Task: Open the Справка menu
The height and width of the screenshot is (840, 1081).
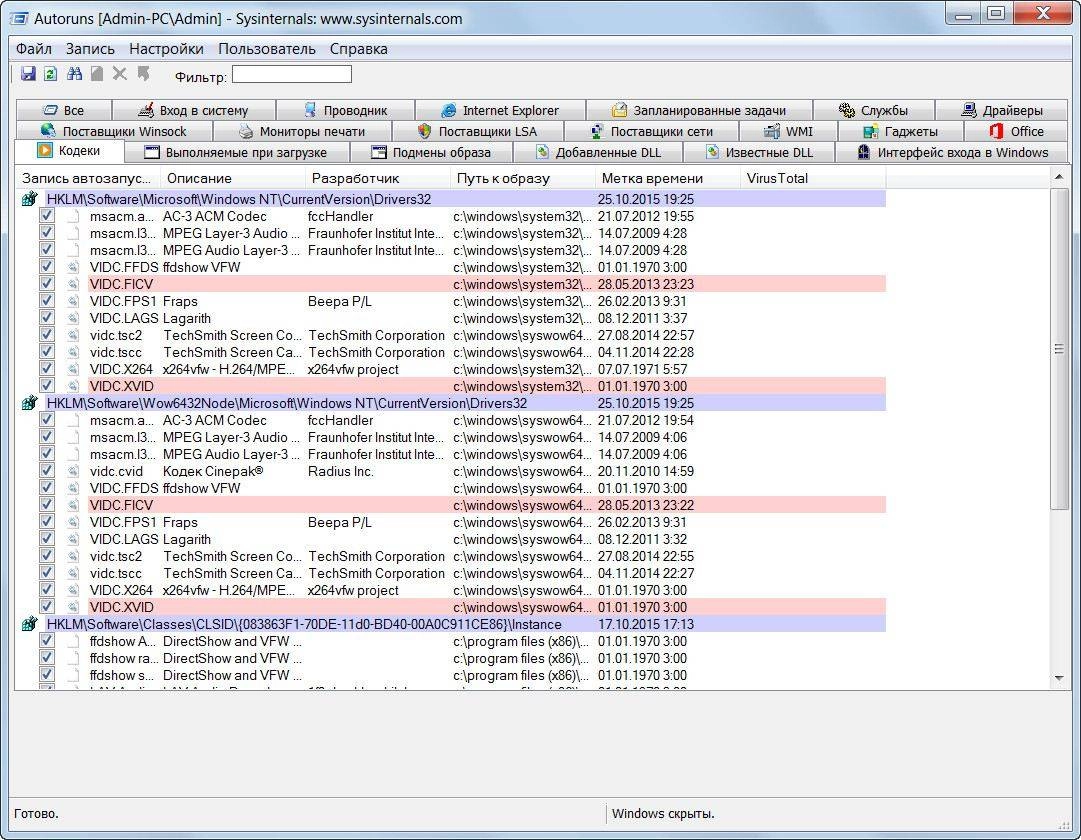Action: (358, 49)
